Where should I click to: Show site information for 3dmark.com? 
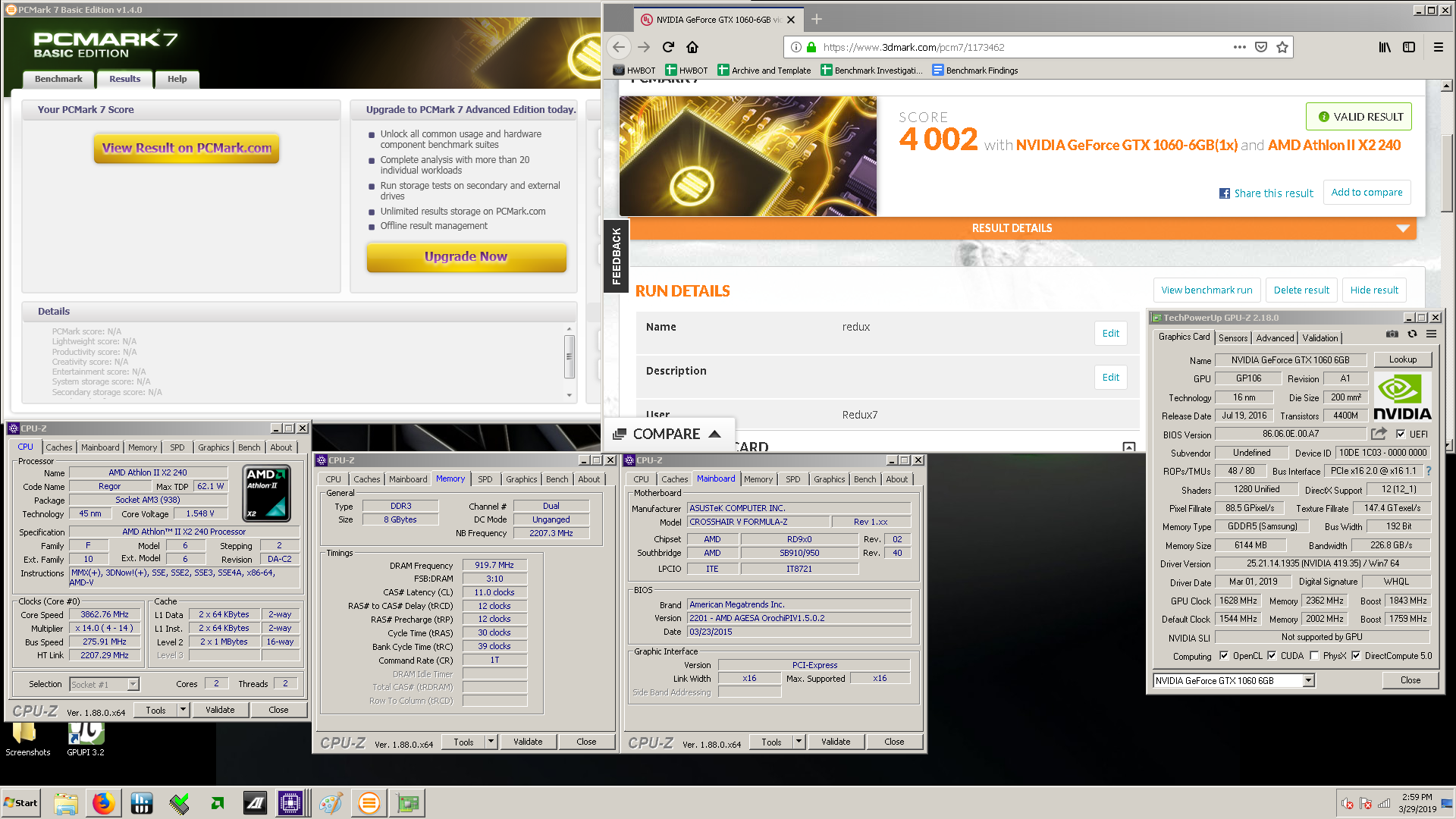tap(795, 47)
